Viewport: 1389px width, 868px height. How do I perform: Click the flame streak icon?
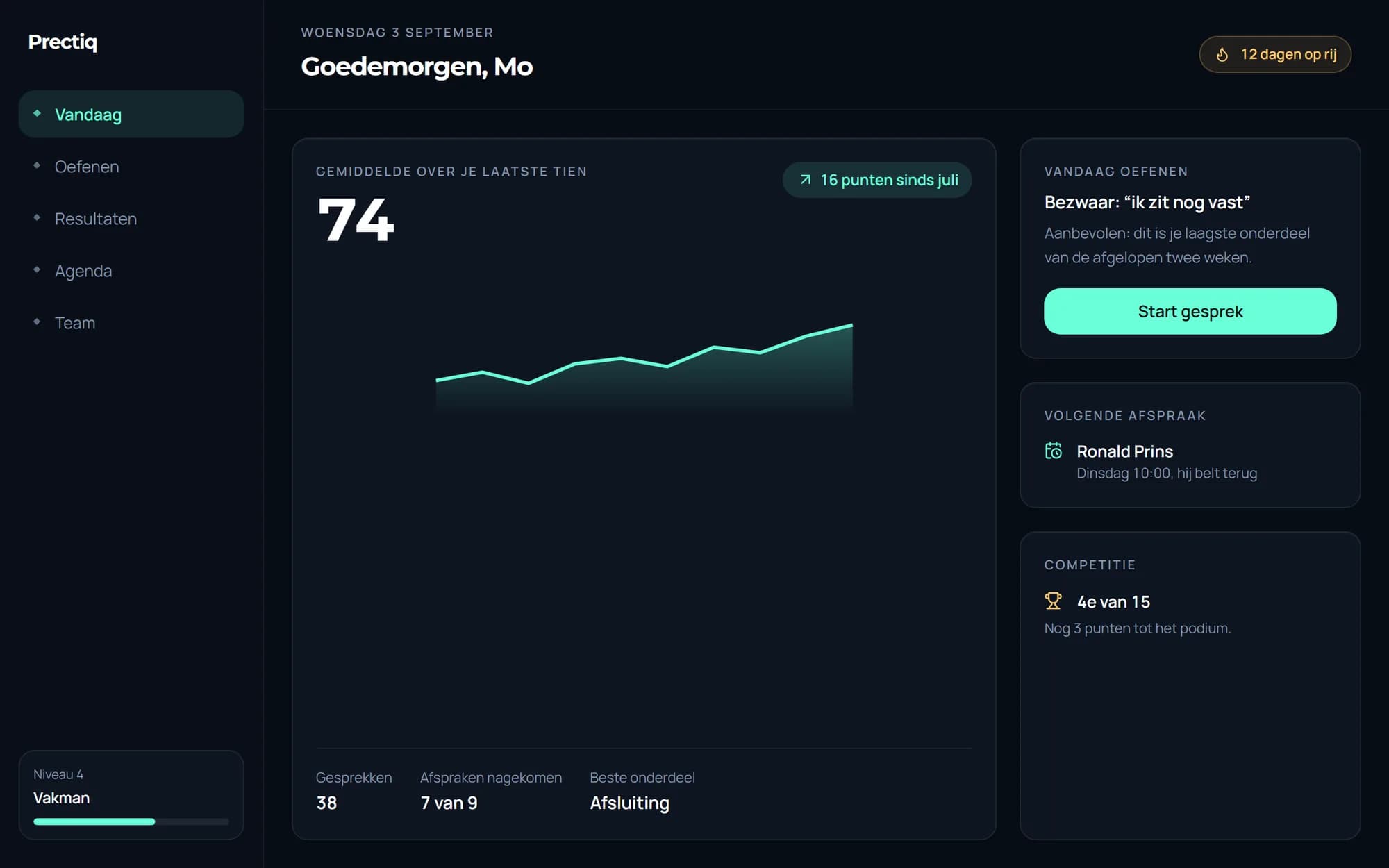[x=1222, y=54]
